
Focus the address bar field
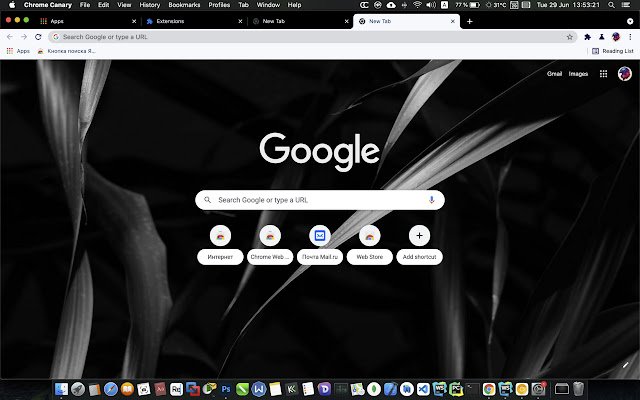(x=313, y=37)
